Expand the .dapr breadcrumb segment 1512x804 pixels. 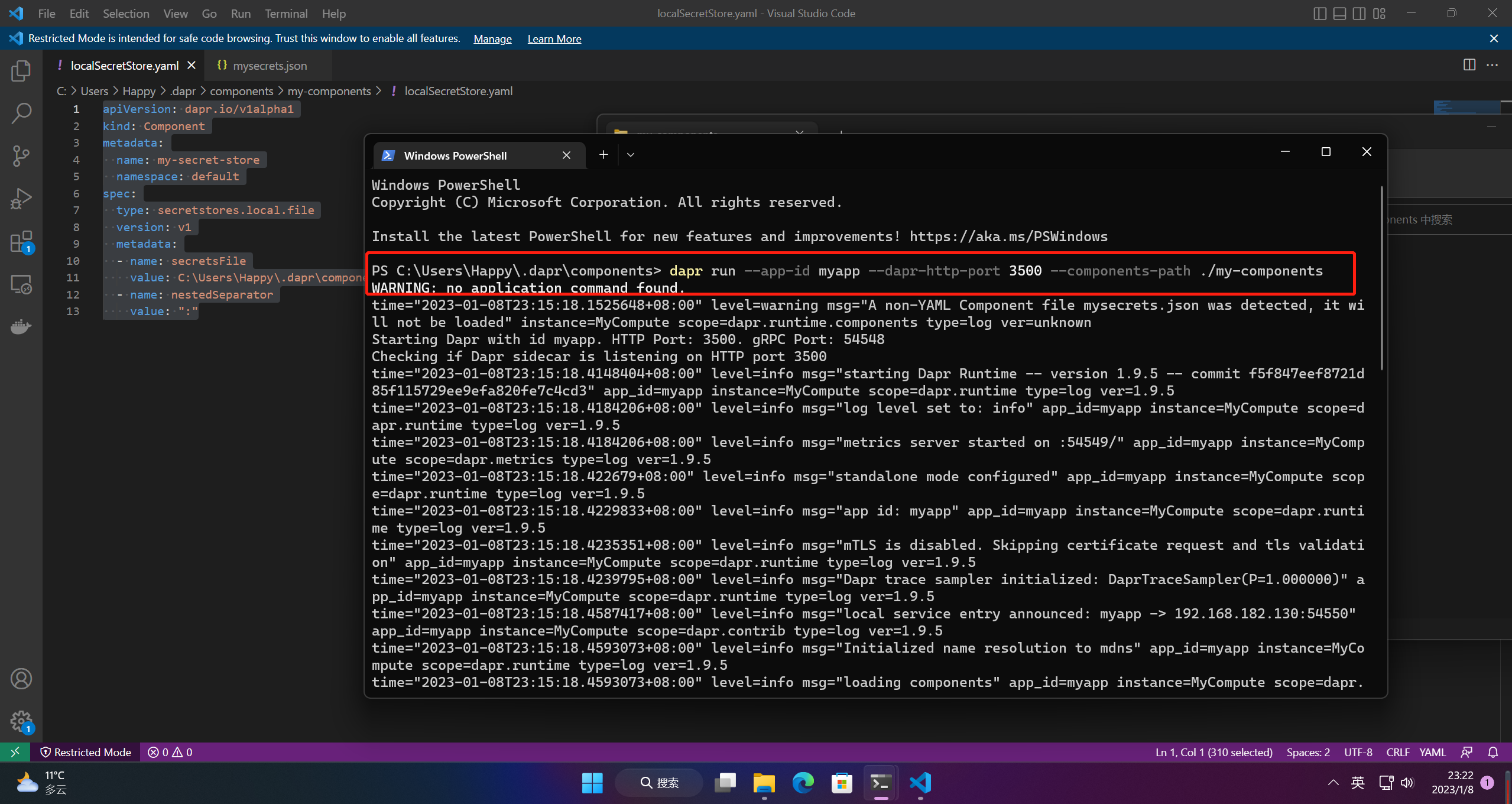pyautogui.click(x=183, y=91)
